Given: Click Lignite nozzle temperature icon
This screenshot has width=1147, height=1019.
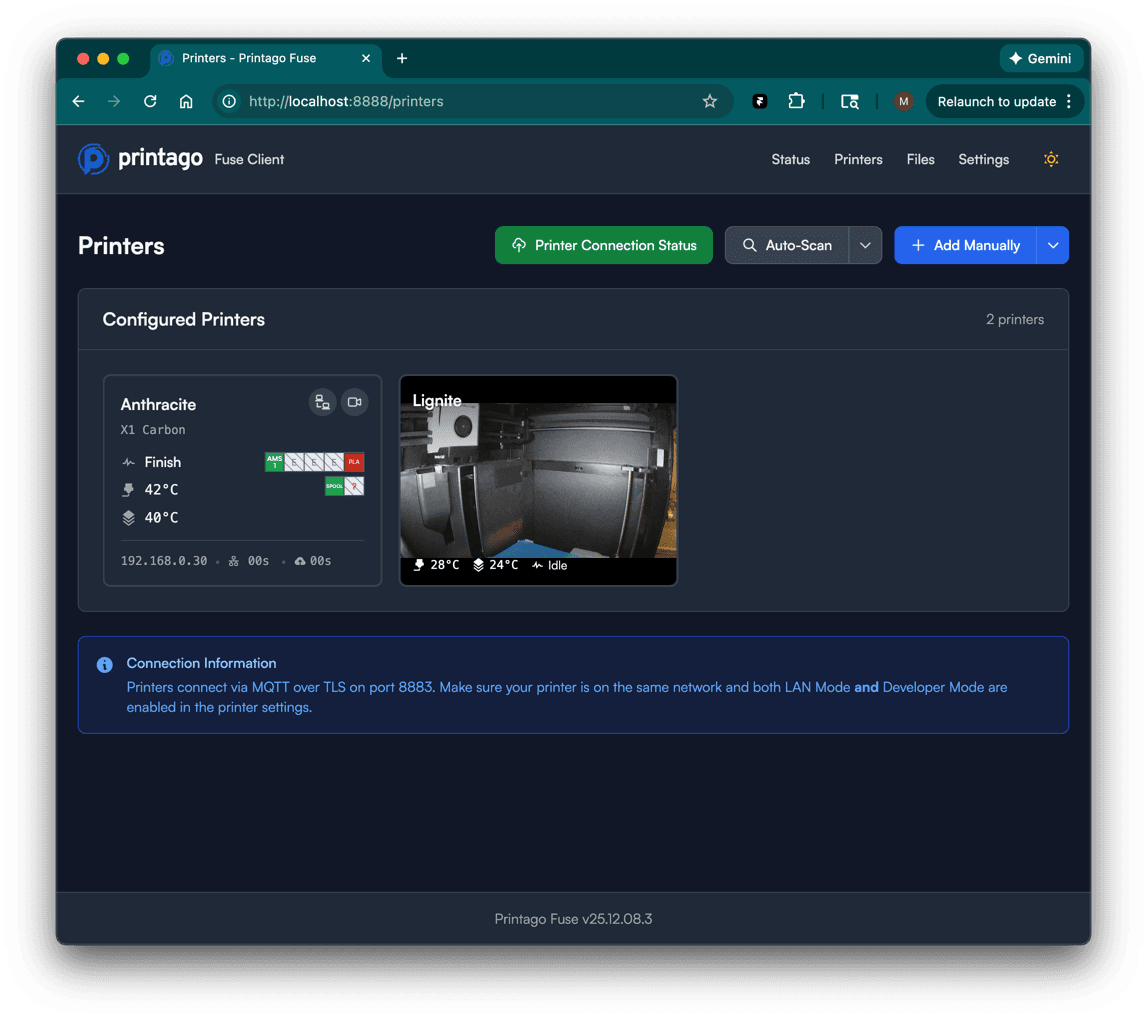Looking at the screenshot, I should coord(418,565).
